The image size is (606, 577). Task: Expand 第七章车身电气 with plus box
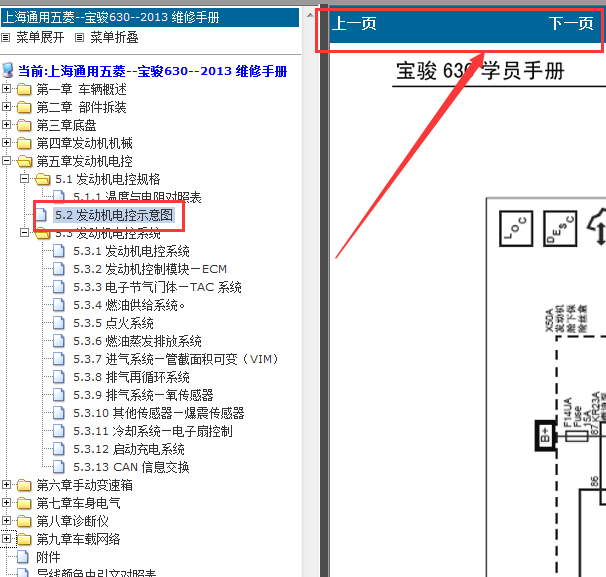[6, 502]
